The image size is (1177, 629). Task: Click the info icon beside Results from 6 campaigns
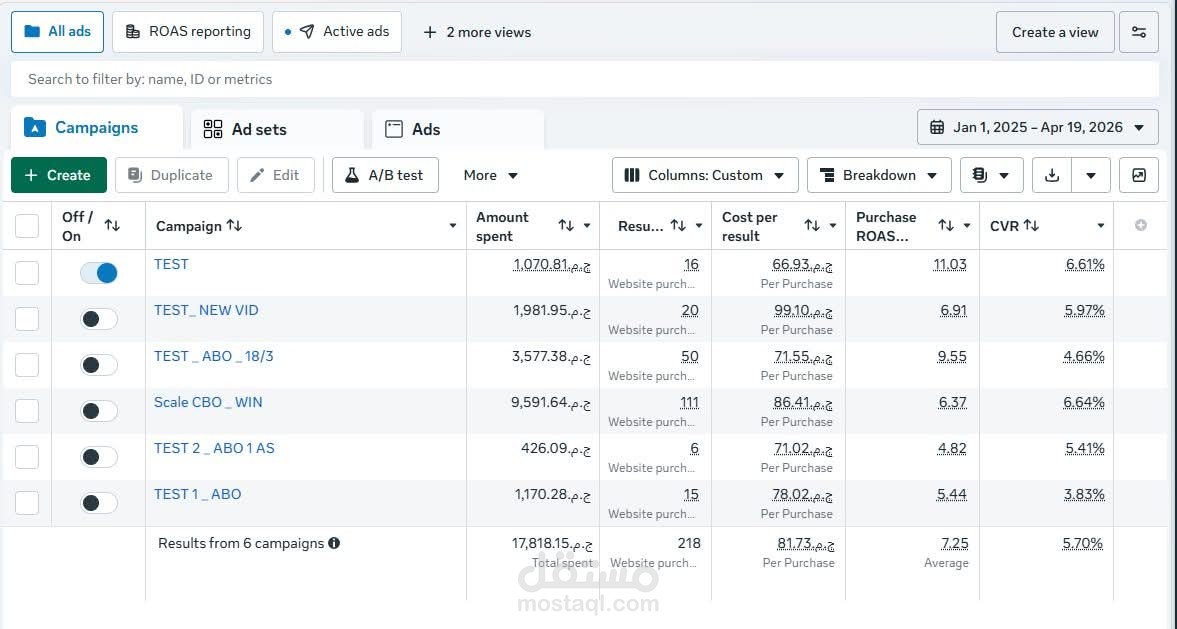click(334, 543)
